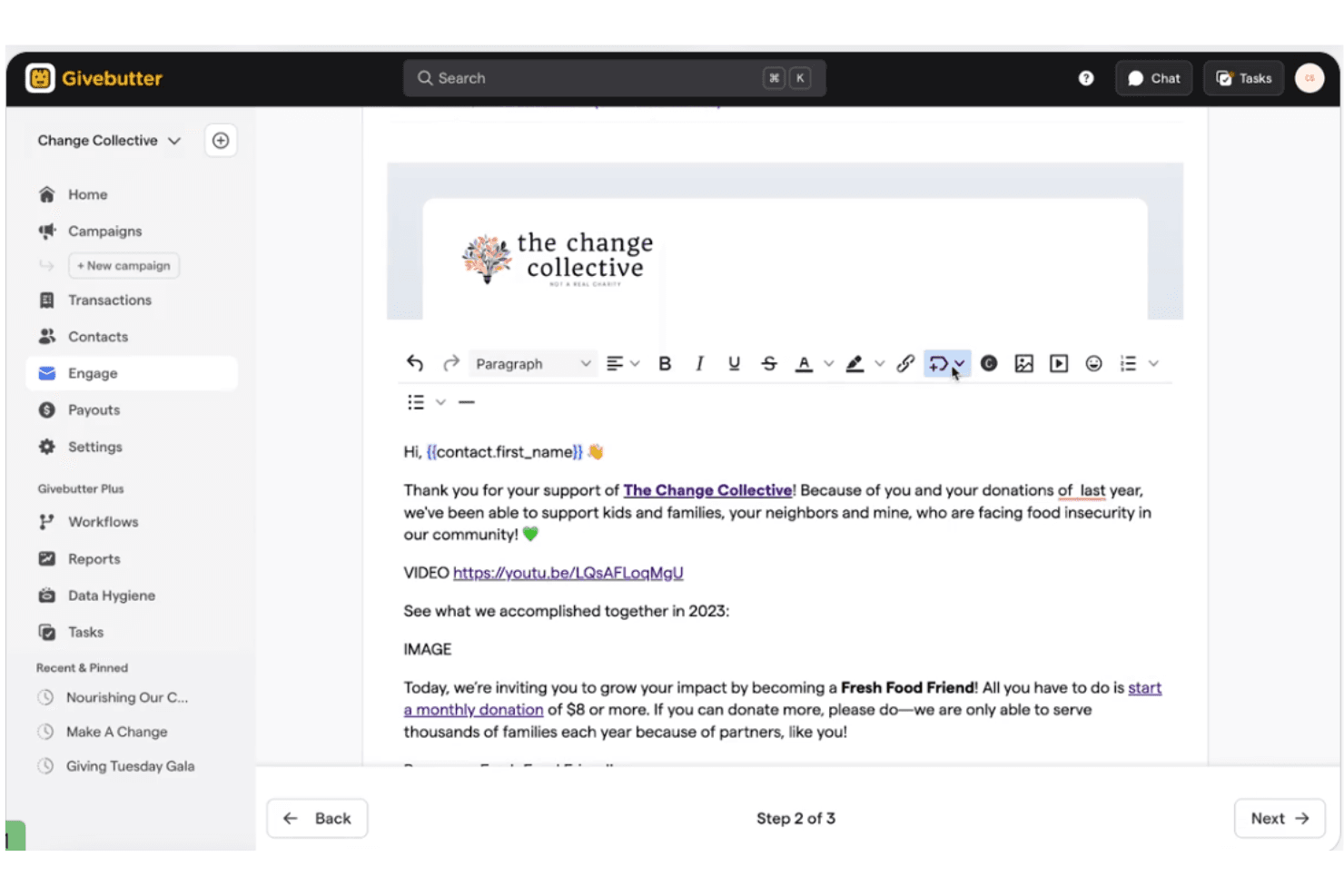1344x896 pixels.
Task: Click the + New campaign button
Action: [124, 266]
